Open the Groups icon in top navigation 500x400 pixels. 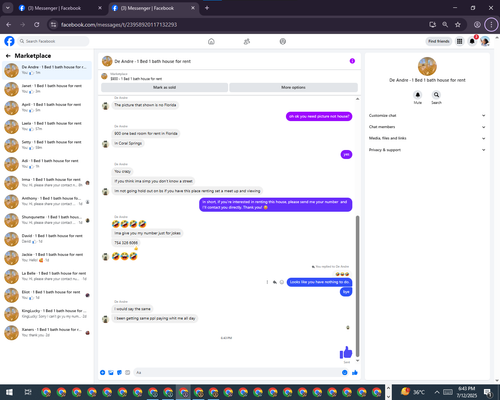pyautogui.click(x=283, y=41)
